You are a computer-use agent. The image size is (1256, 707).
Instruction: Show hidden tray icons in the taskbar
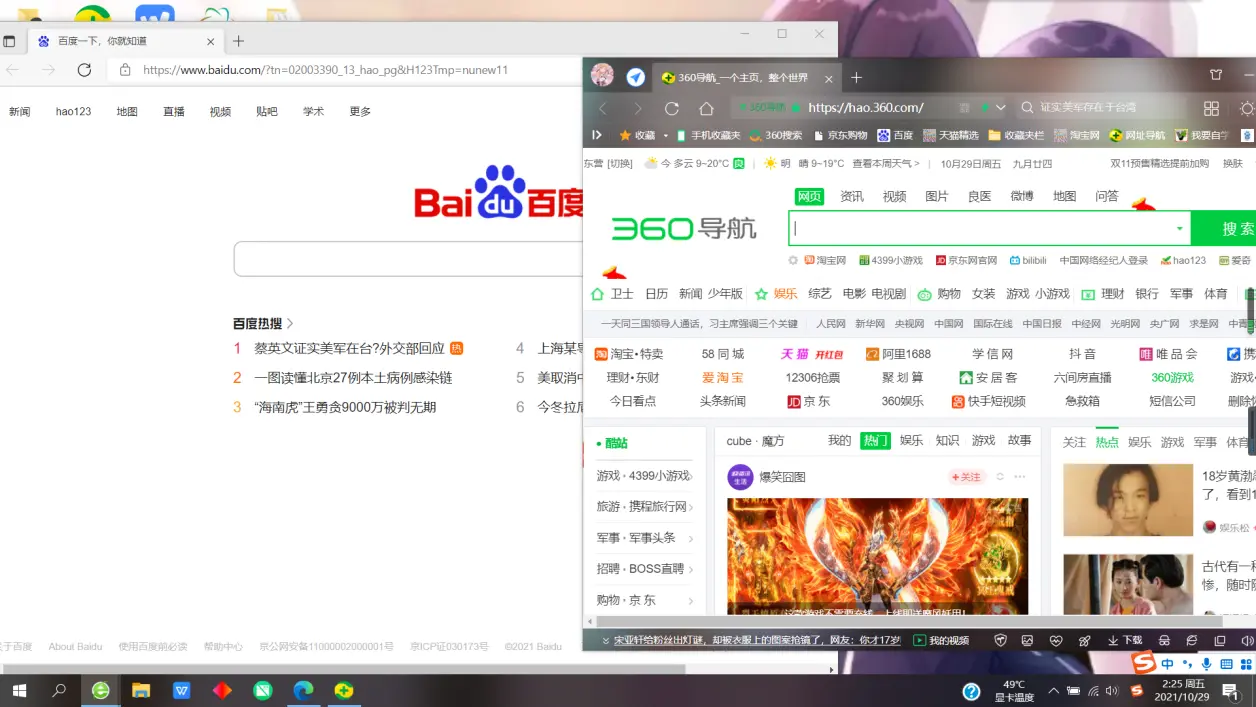tap(1053, 690)
